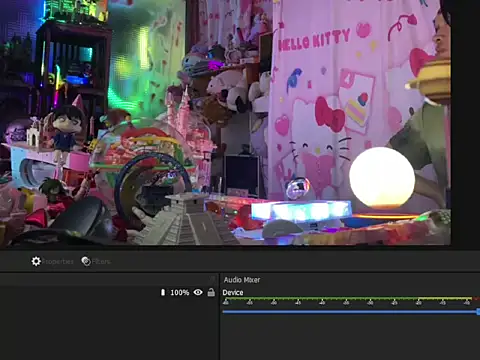The height and width of the screenshot is (360, 480).
Task: Toggle source visibility with the eye icon
Action: point(198,292)
